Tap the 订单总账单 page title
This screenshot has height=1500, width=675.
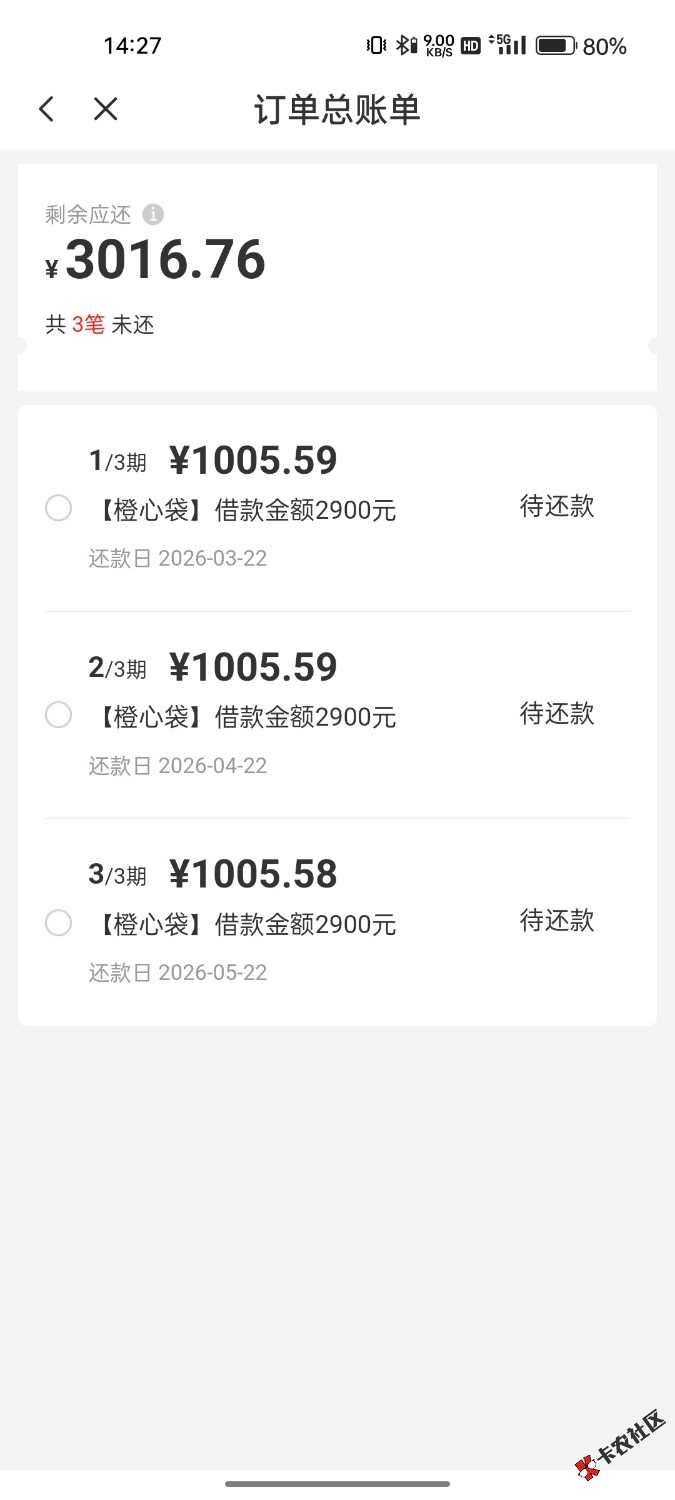(x=337, y=110)
